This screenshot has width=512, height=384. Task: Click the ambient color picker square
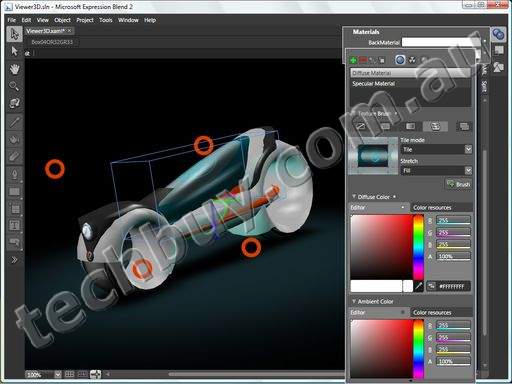pos(382,349)
